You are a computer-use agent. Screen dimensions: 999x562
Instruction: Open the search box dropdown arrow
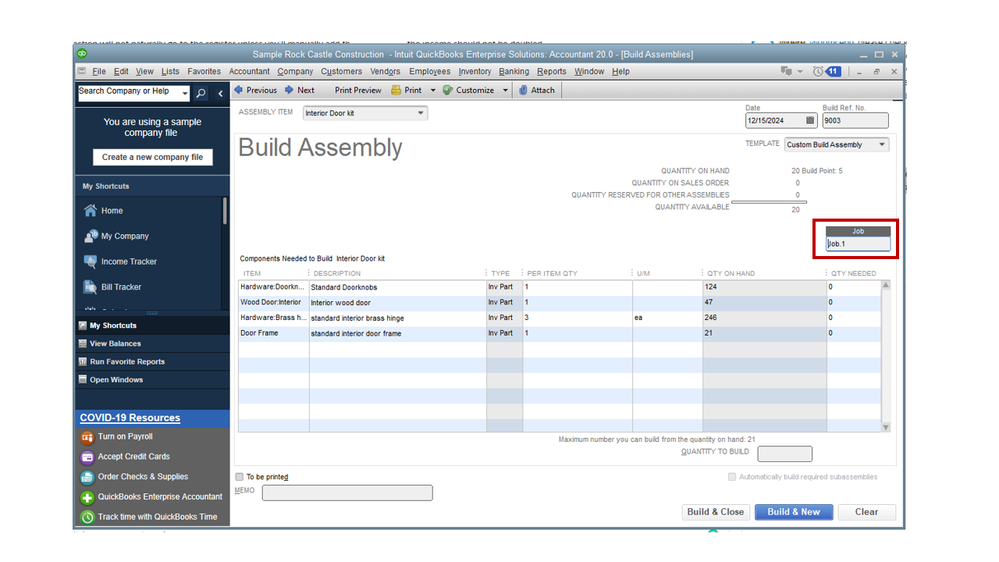pyautogui.click(x=185, y=93)
